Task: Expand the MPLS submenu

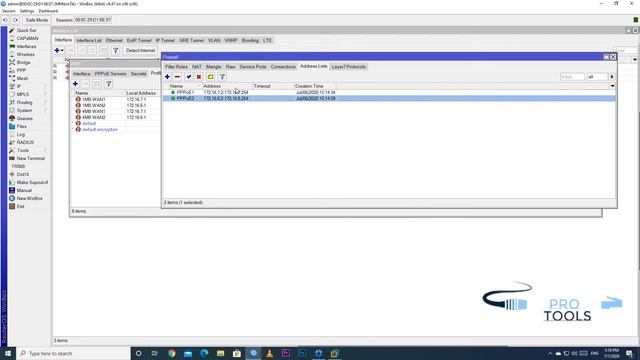Action: [x=22, y=94]
